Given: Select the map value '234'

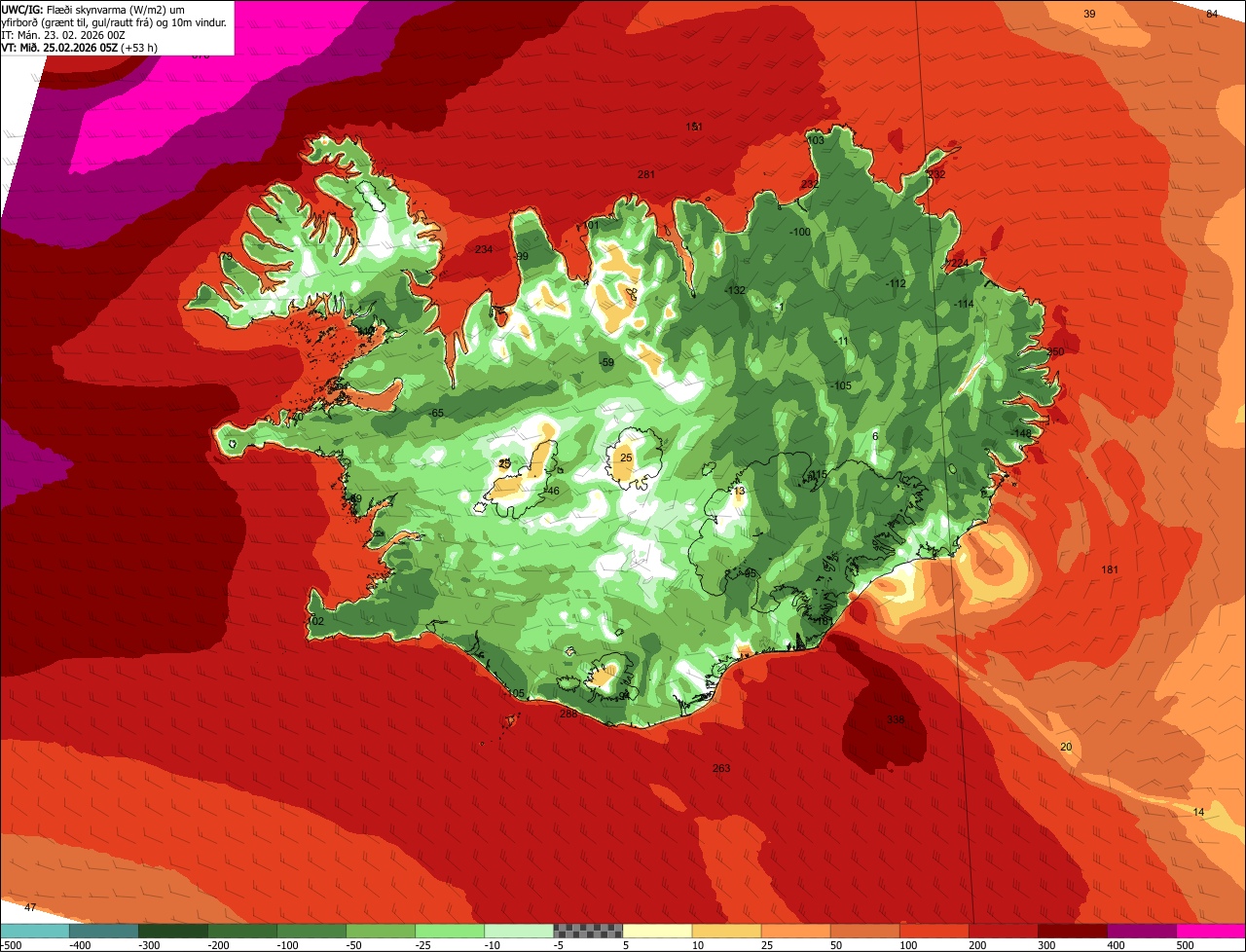Looking at the screenshot, I should point(484,249).
